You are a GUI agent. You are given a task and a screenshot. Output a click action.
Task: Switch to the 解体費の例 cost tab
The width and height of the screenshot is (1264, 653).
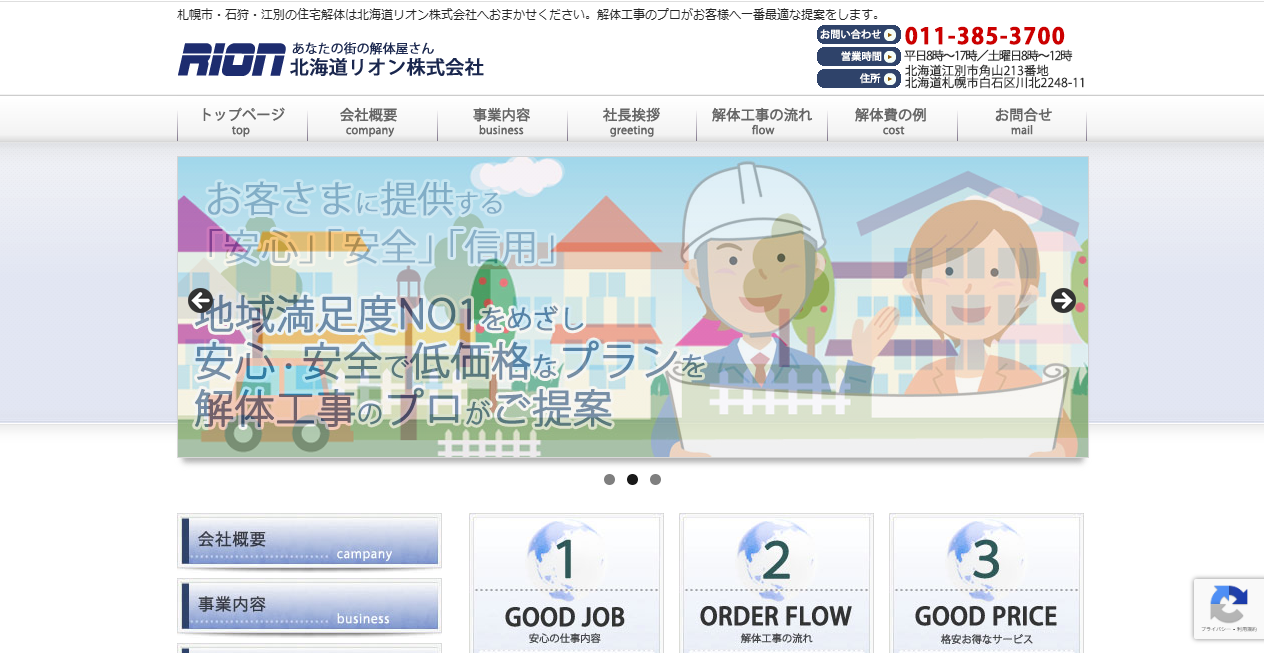[x=891, y=122]
